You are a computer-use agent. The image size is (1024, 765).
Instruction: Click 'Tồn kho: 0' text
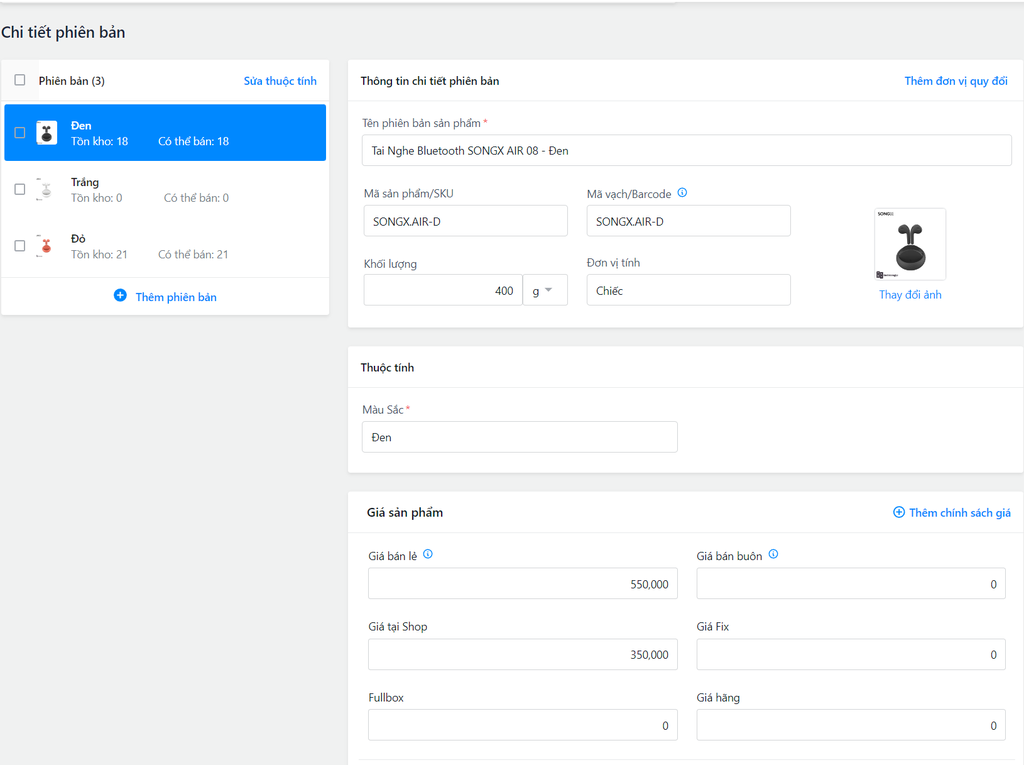coord(97,198)
